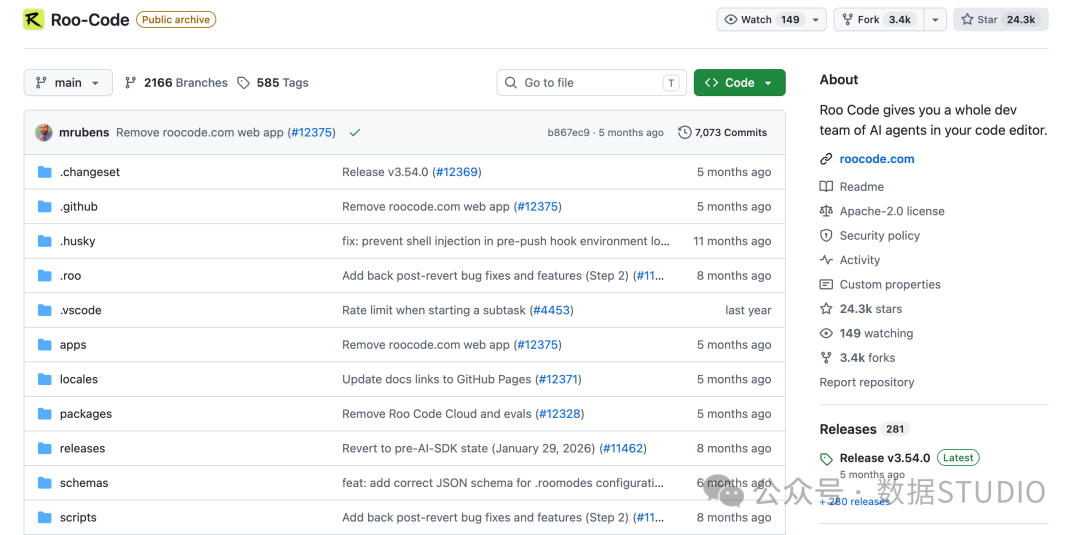Open the Readme link
This screenshot has width=1080, height=535.
(x=862, y=187)
